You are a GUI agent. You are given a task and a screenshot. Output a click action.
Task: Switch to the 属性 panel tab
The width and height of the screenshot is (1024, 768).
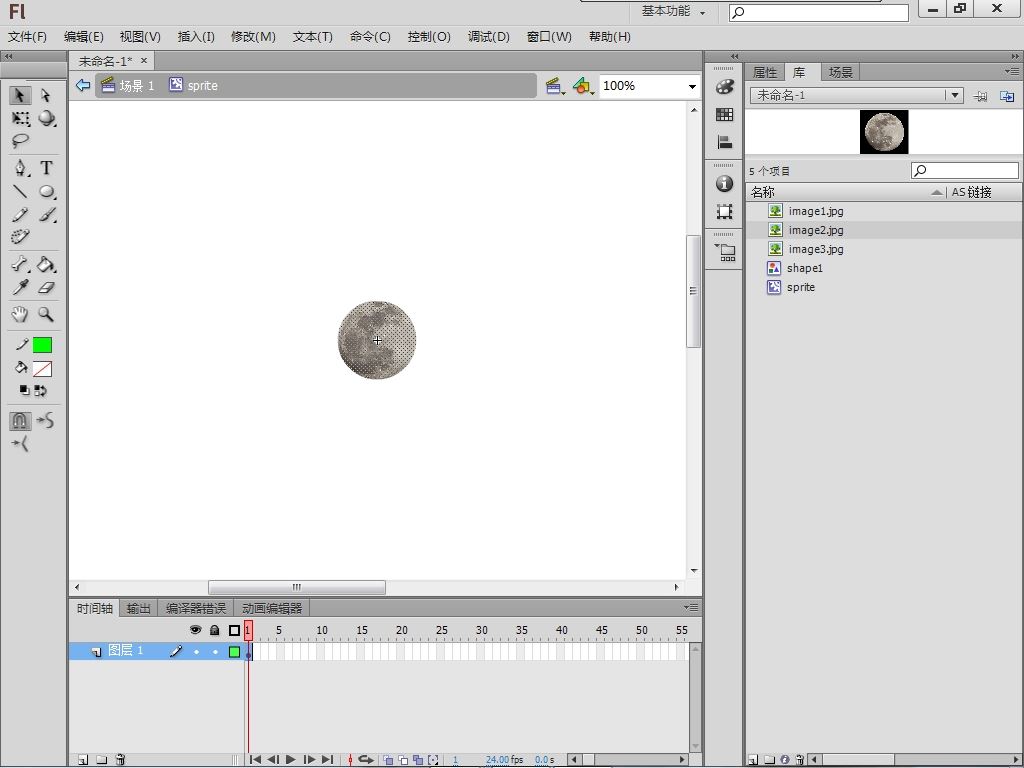[765, 72]
